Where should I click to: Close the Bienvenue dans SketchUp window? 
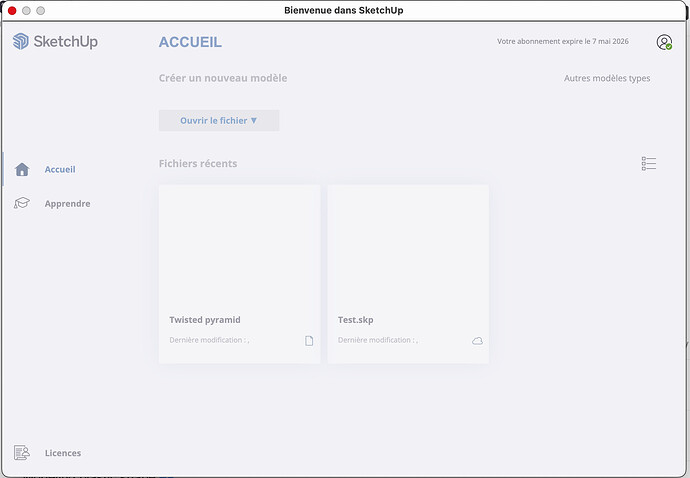coord(12,11)
